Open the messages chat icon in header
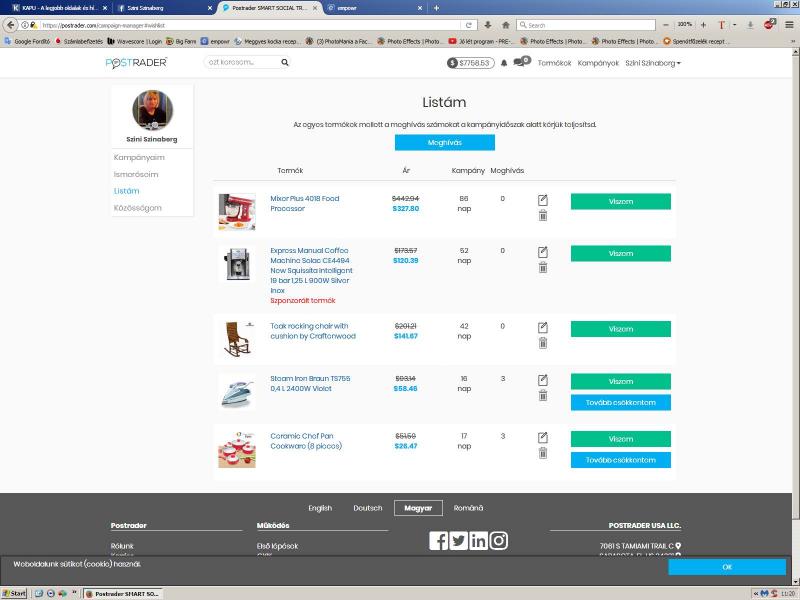 pos(521,61)
